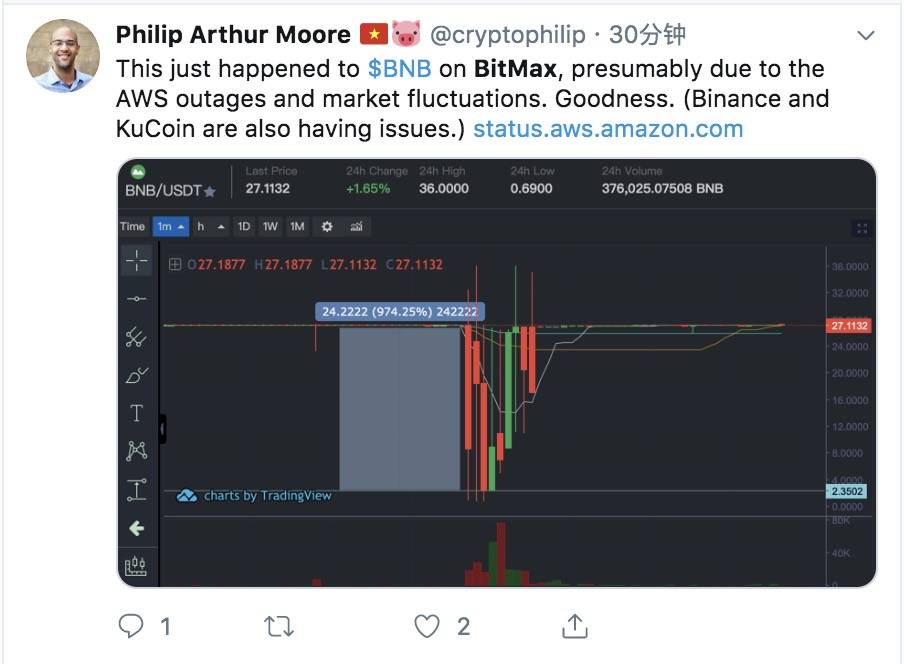Open the indicators chart icon
Image resolution: width=904 pixels, height=664 pixels.
pyautogui.click(x=356, y=227)
